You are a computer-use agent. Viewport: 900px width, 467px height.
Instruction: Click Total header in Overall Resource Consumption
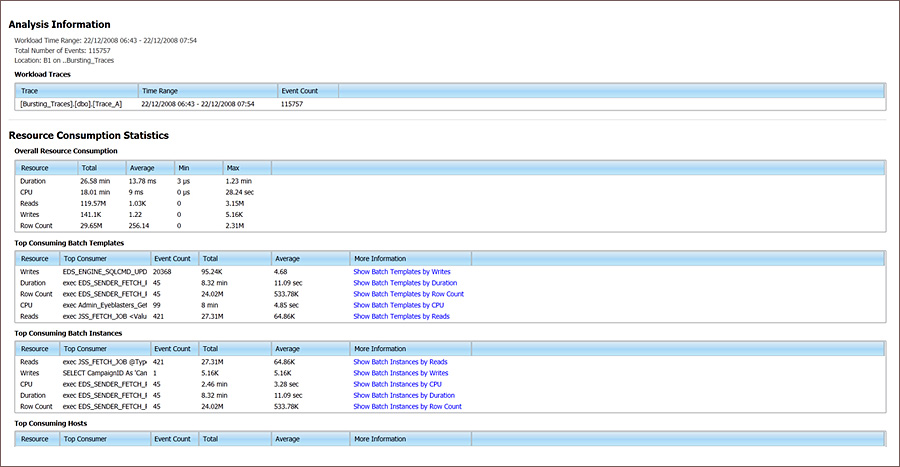tap(102, 168)
